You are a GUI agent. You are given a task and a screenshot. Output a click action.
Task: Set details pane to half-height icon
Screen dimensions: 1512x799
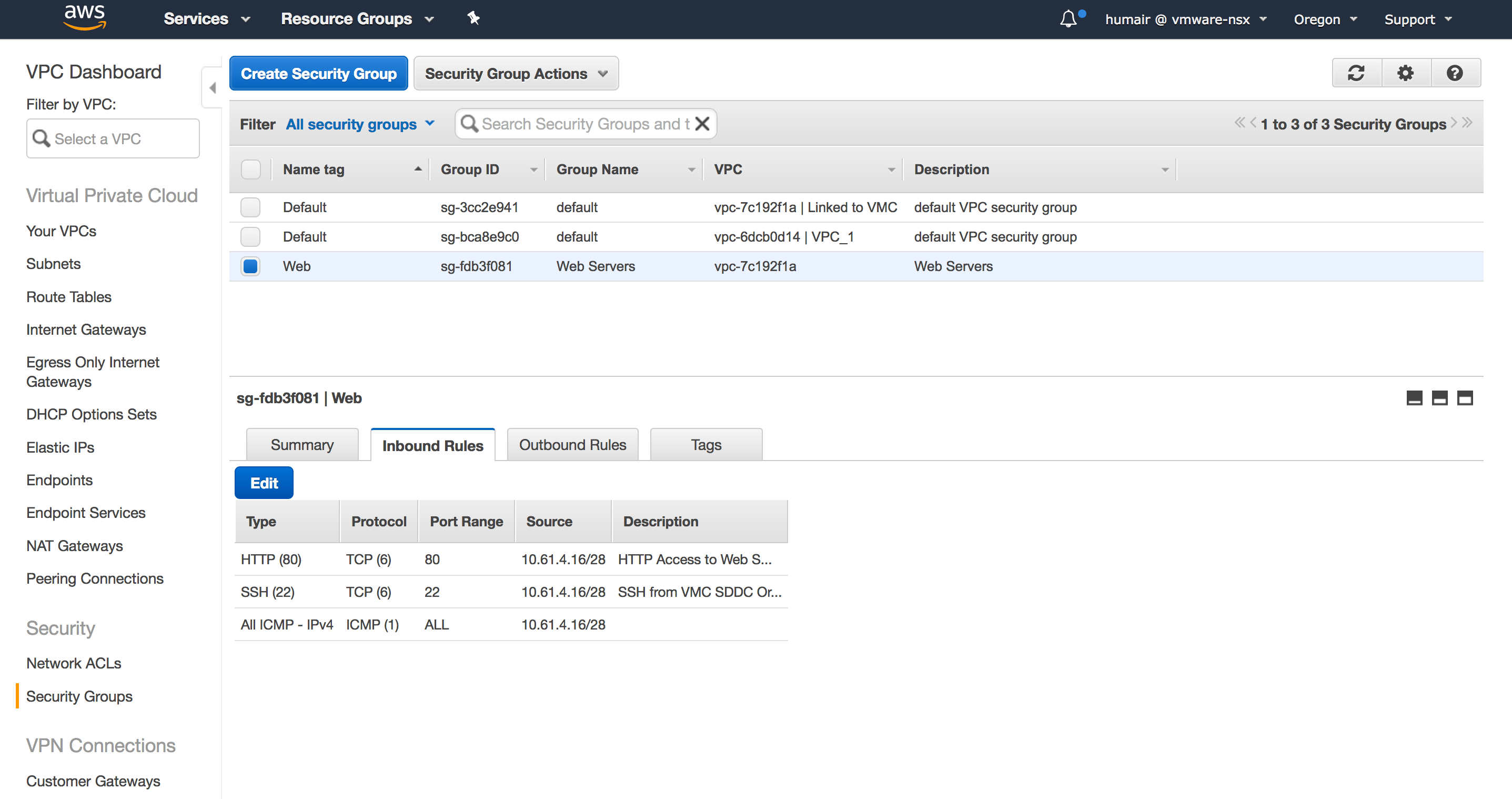(1440, 398)
